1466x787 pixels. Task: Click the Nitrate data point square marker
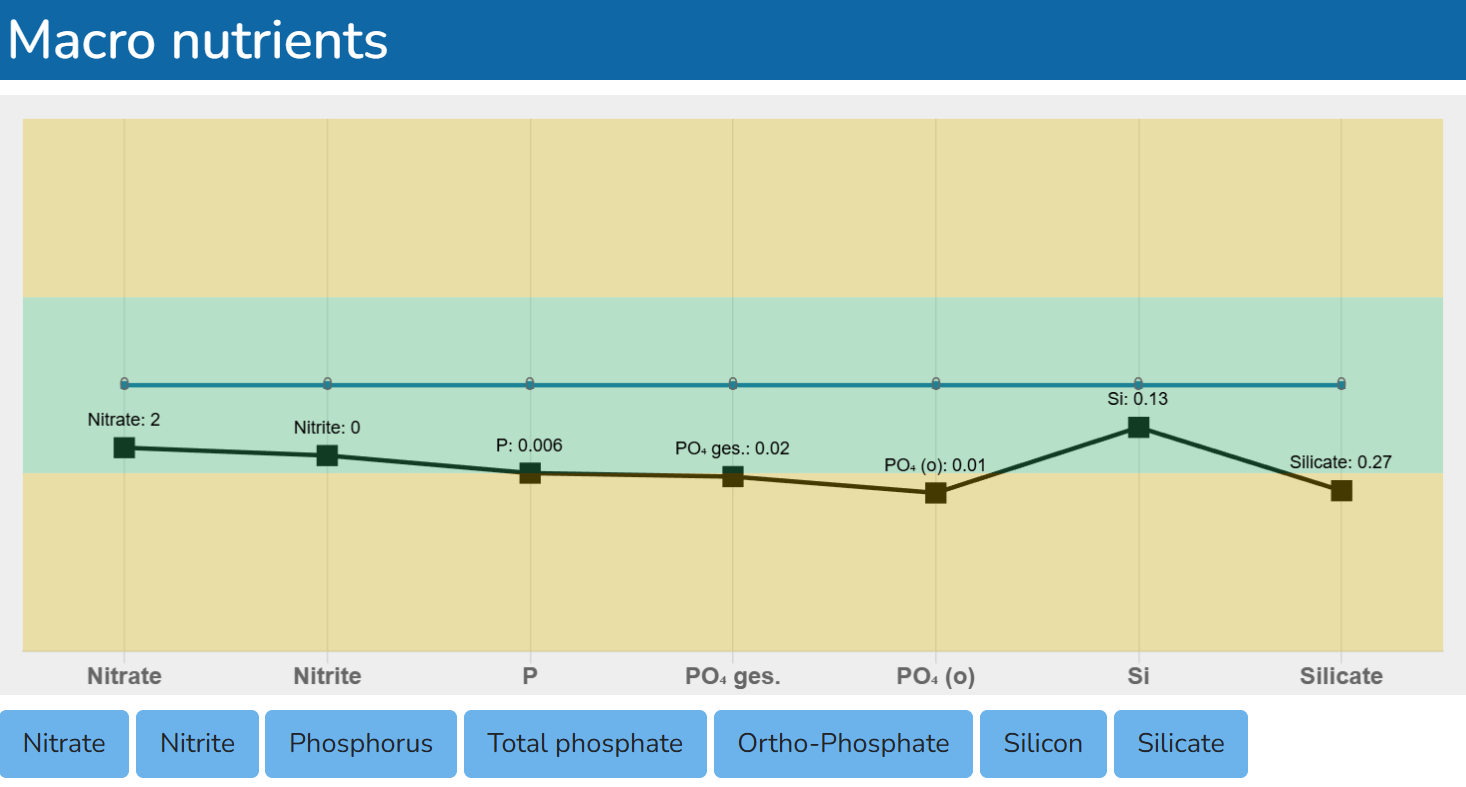(124, 447)
